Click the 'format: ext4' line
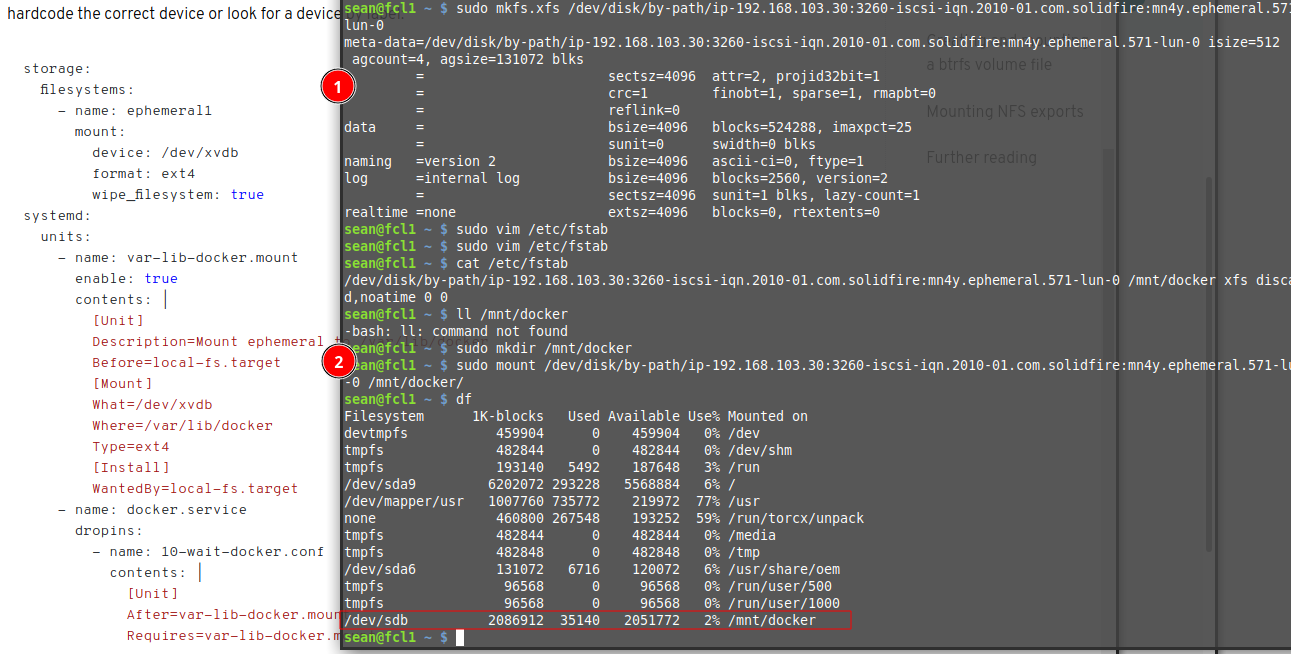The height and width of the screenshot is (654, 1291). click(x=144, y=174)
